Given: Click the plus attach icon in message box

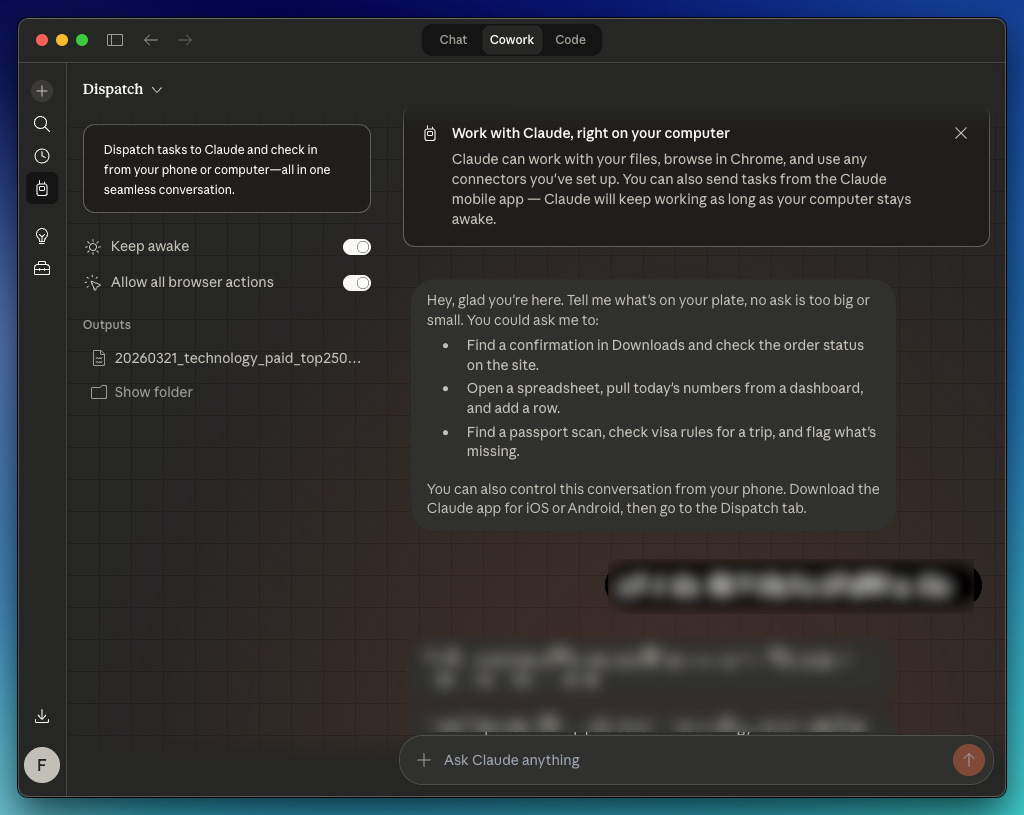Looking at the screenshot, I should [424, 760].
